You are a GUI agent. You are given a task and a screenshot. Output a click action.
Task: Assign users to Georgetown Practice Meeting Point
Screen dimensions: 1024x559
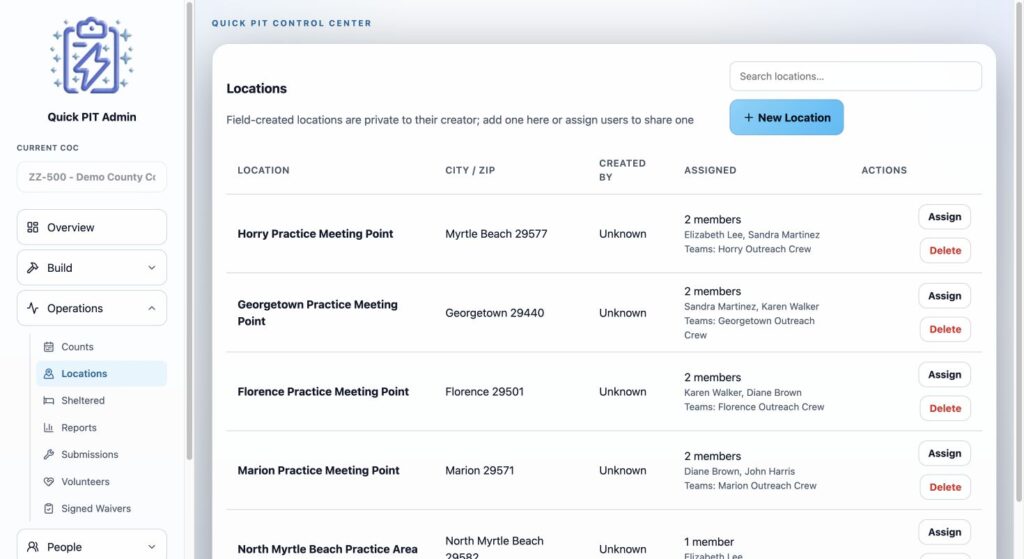point(944,296)
